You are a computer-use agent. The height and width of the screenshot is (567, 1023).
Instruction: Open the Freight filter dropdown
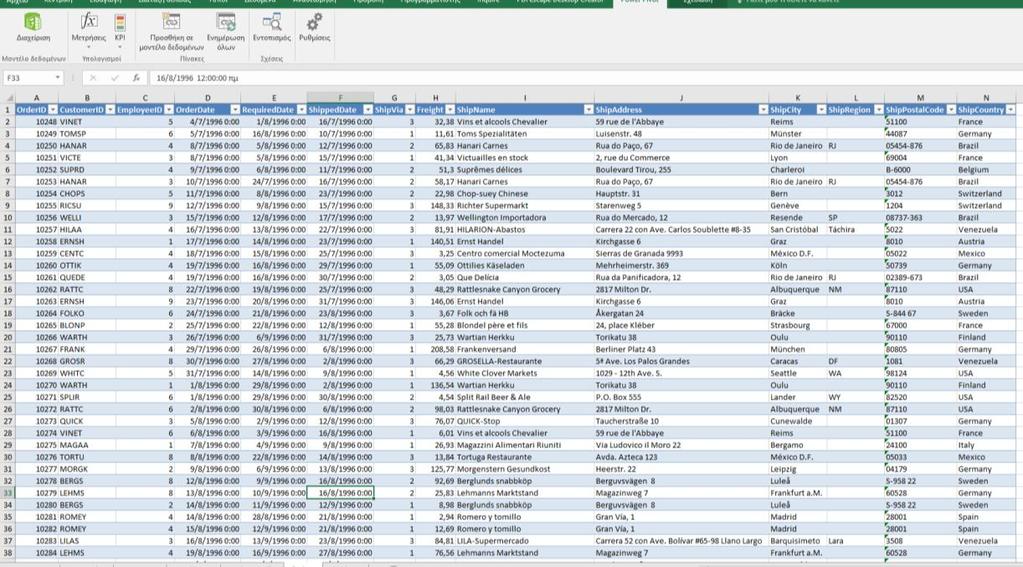click(x=450, y=110)
